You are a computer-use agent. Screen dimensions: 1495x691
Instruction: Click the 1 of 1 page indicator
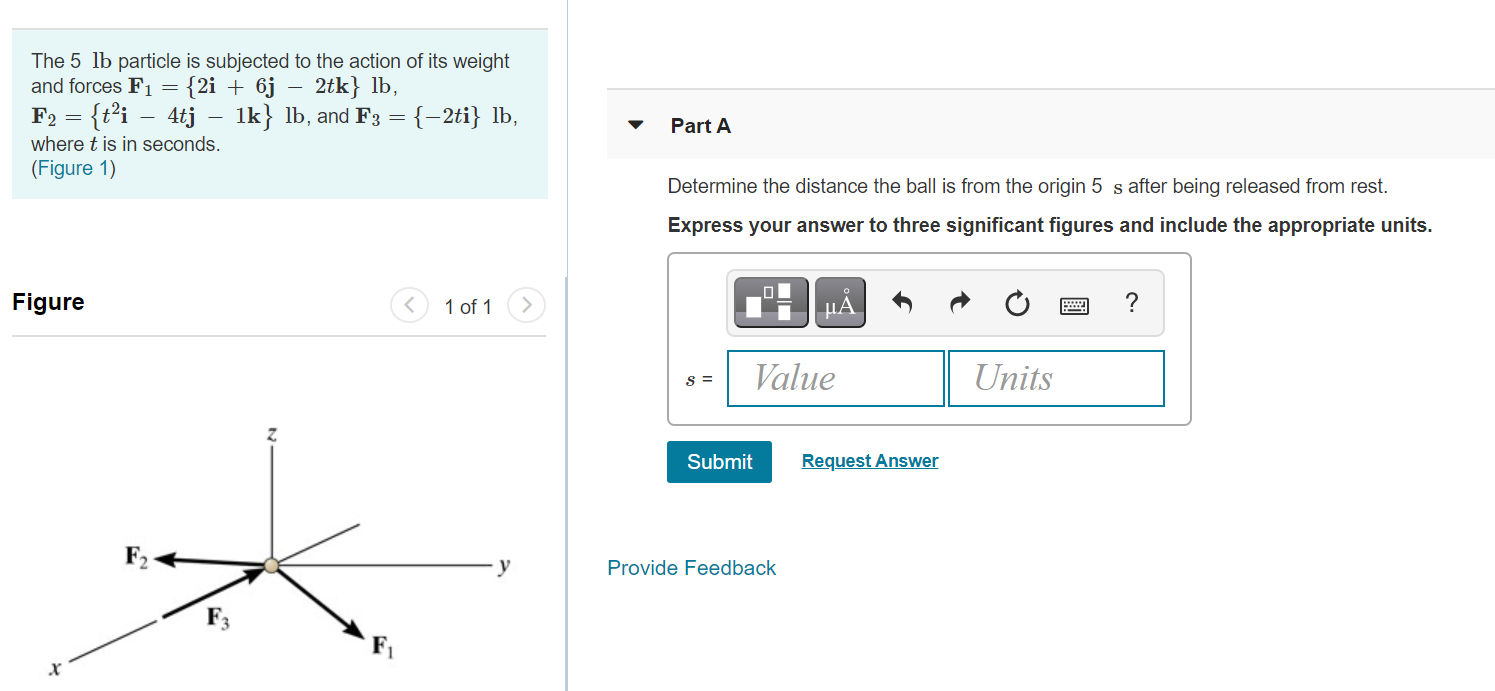coord(467,306)
